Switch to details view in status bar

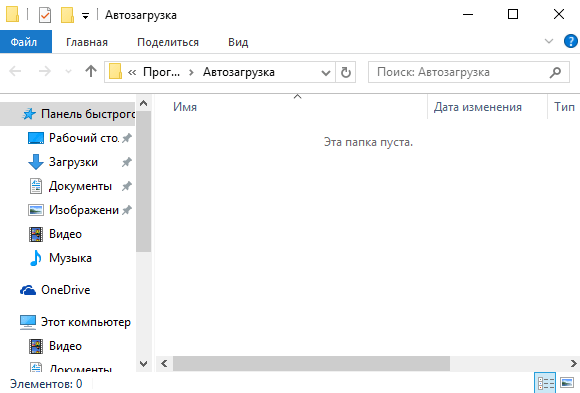click(545, 383)
